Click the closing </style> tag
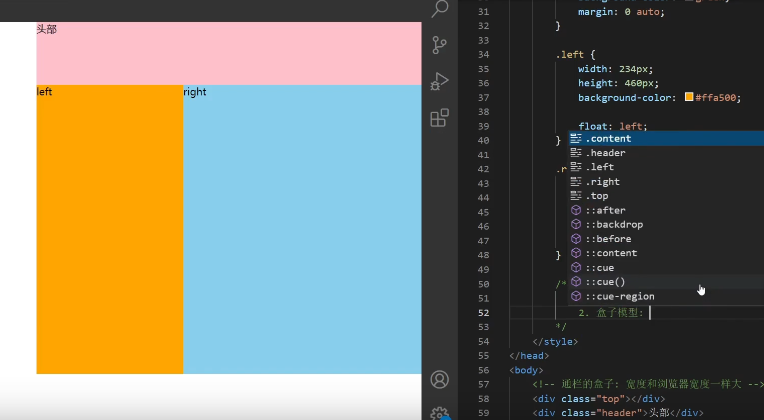764x420 pixels. (x=555, y=342)
